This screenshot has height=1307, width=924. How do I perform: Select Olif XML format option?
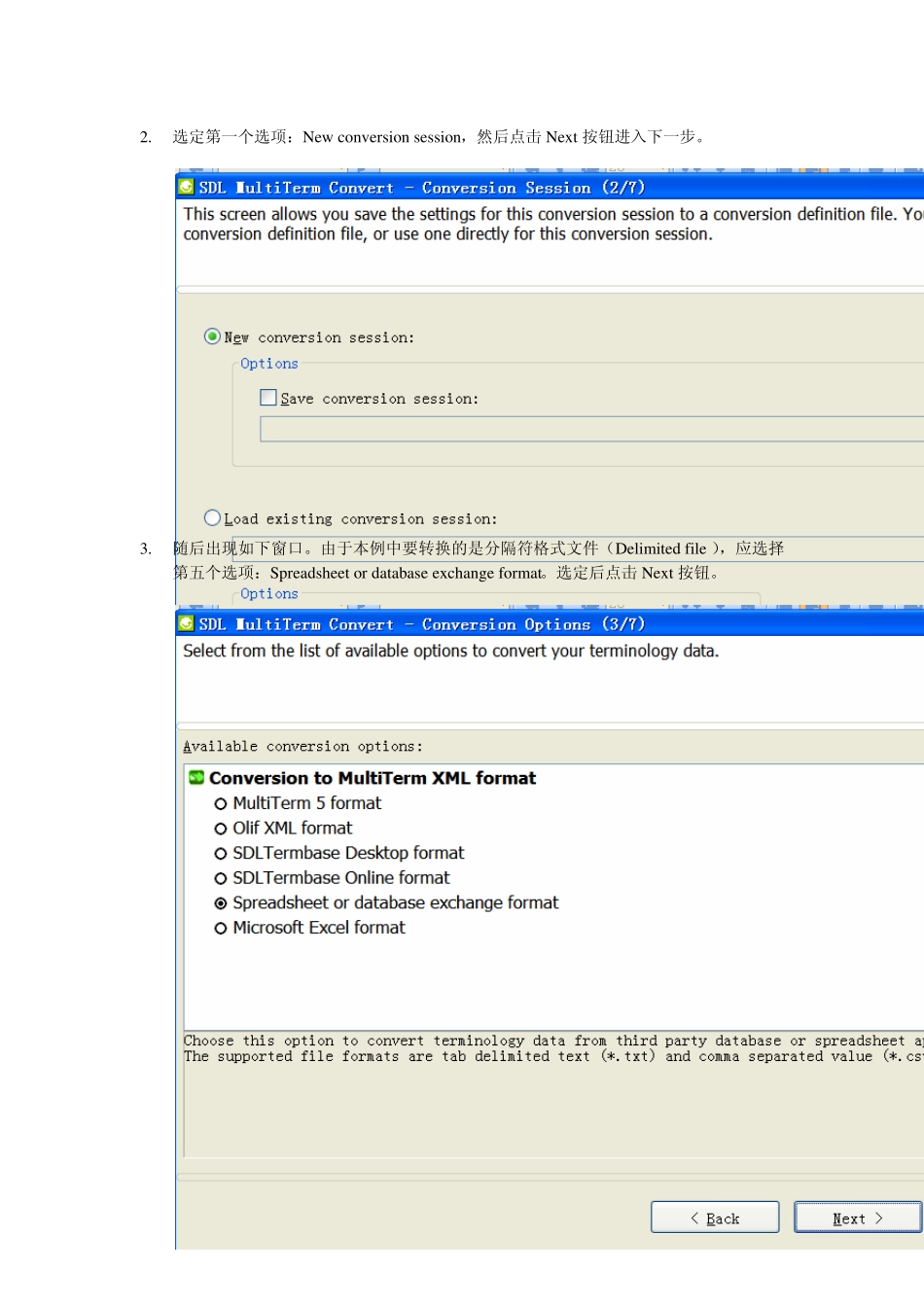[220, 829]
